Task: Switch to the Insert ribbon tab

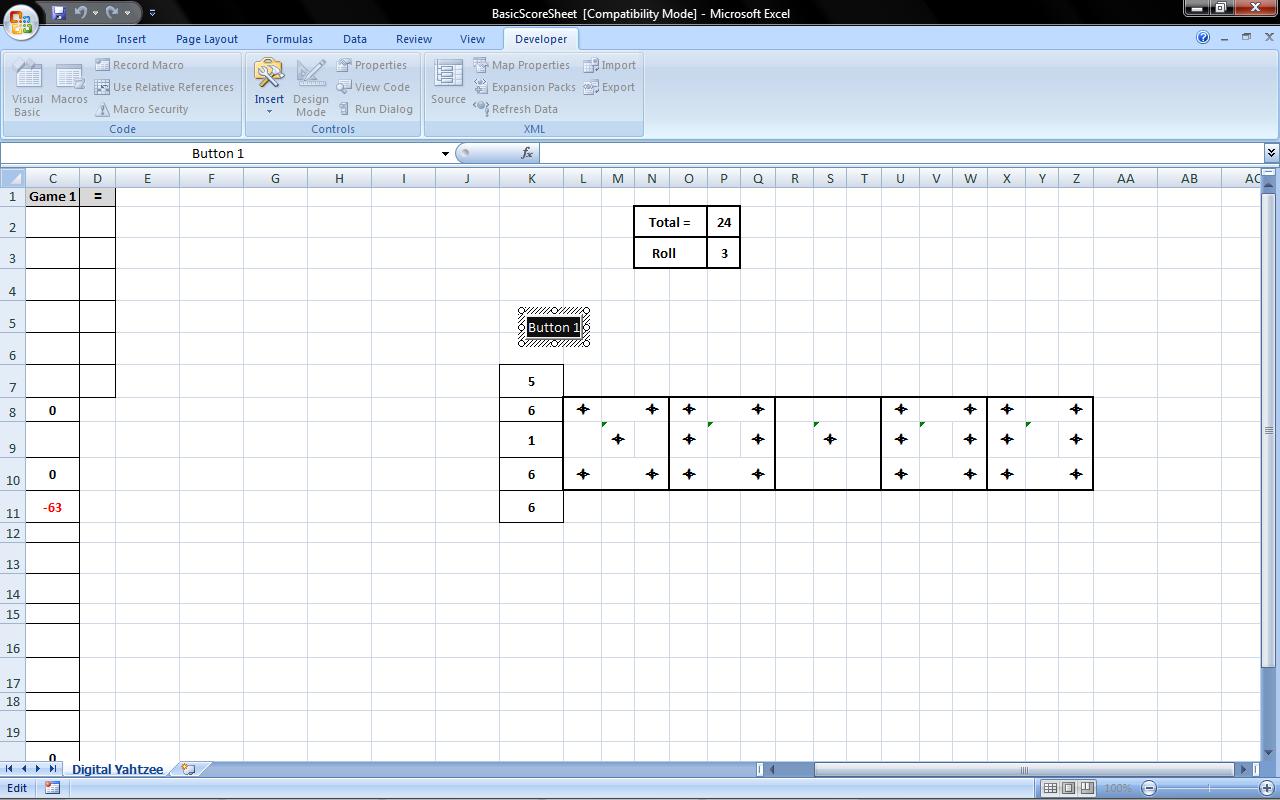Action: click(x=131, y=39)
